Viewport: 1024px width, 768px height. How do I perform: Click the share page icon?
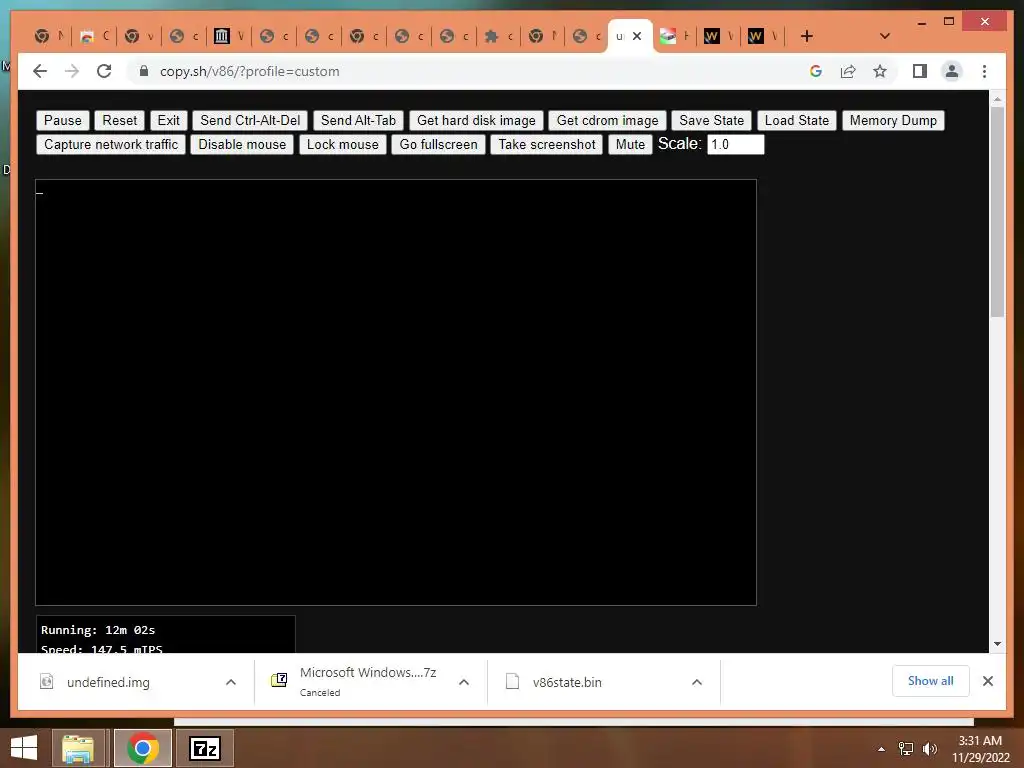point(848,71)
